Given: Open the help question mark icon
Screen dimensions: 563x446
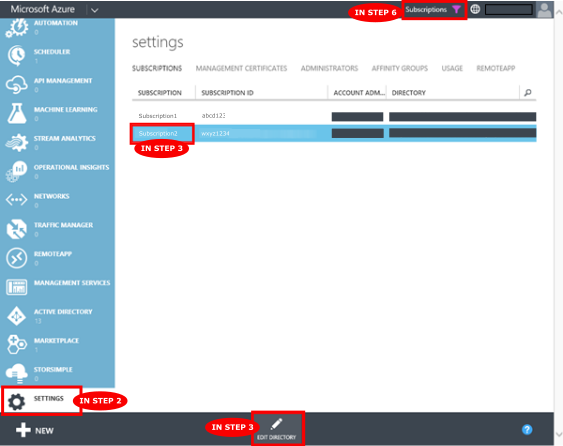Looking at the screenshot, I should point(527,429).
